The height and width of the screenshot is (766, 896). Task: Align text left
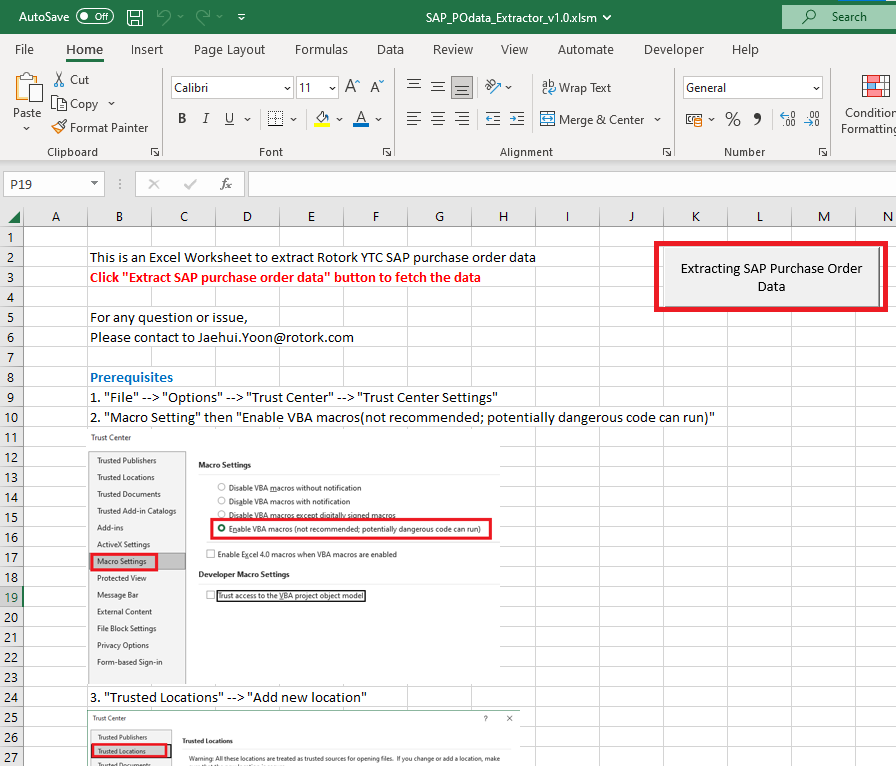click(414, 119)
